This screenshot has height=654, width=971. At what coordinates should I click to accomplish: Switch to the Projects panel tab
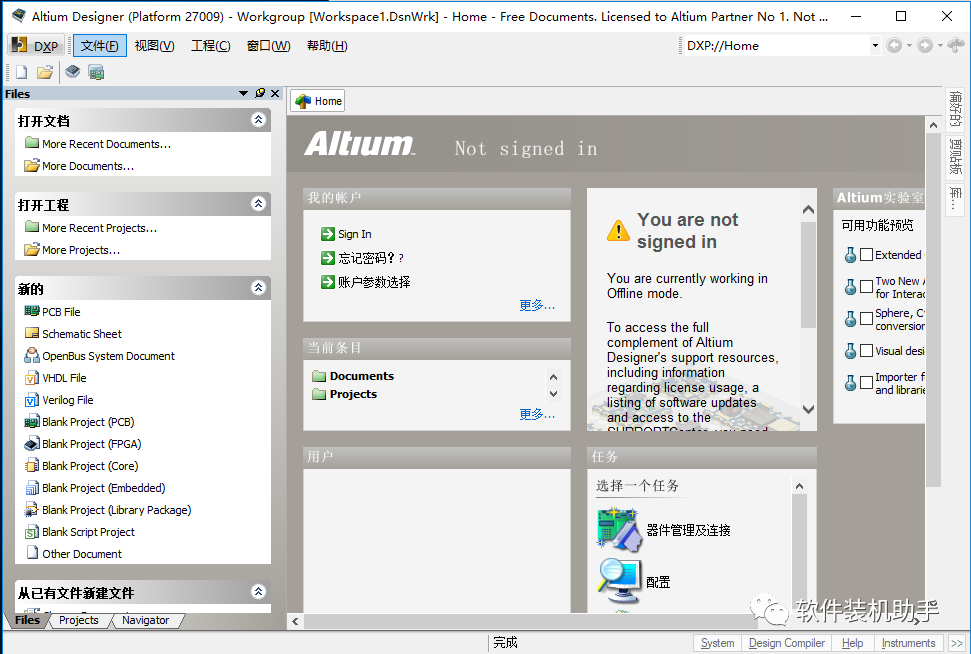pyautogui.click(x=79, y=620)
